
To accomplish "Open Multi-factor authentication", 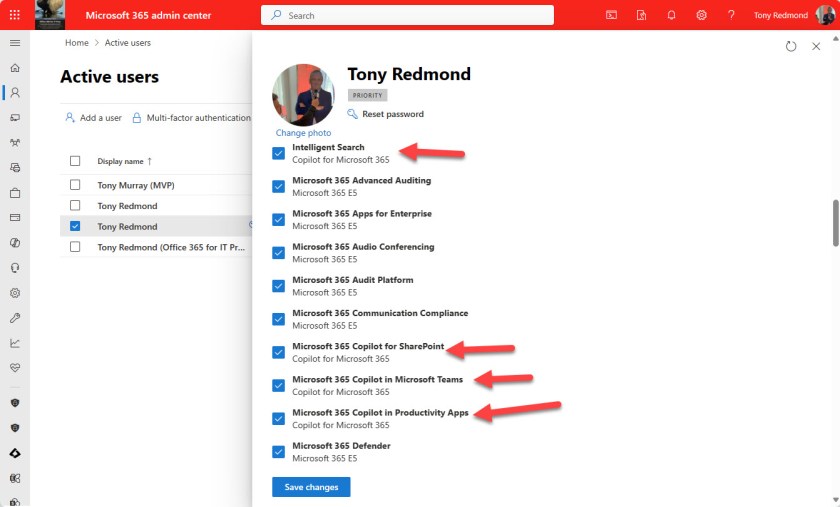I will (191, 117).
